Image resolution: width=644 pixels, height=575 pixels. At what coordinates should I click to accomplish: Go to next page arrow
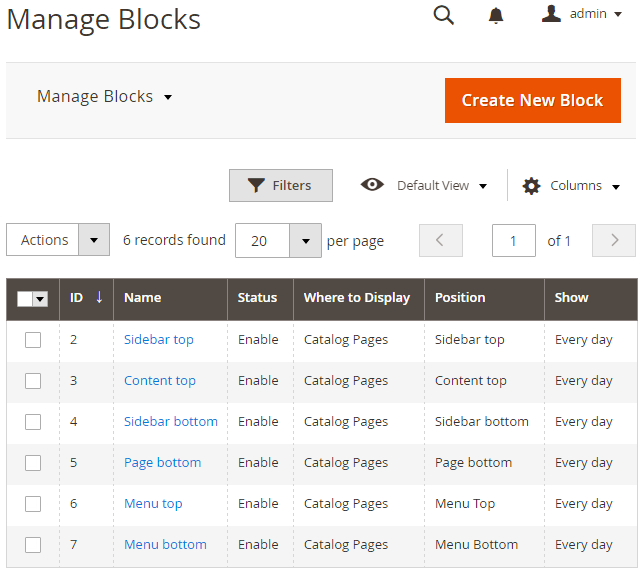coord(614,240)
